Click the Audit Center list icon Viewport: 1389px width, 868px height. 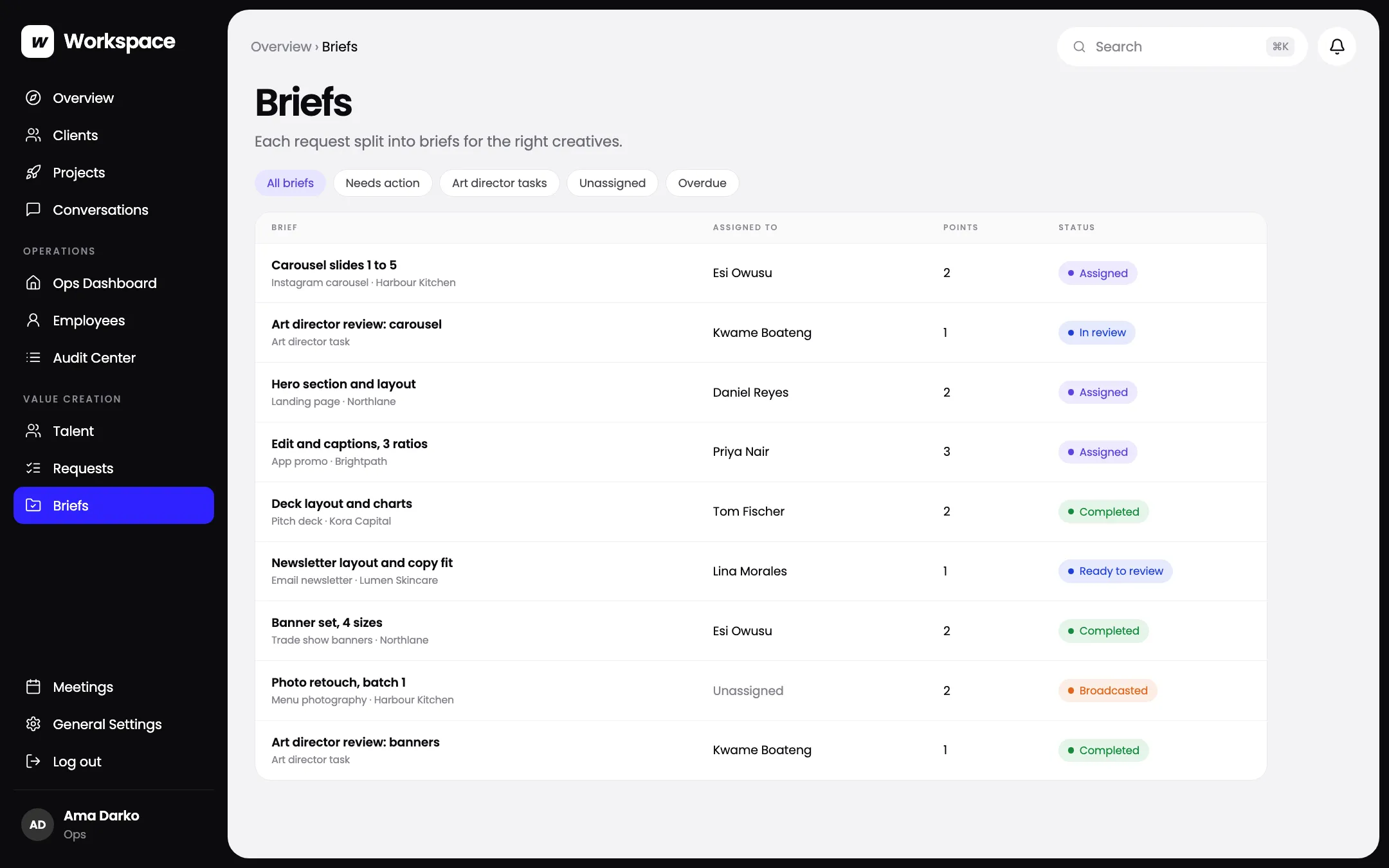(x=33, y=357)
